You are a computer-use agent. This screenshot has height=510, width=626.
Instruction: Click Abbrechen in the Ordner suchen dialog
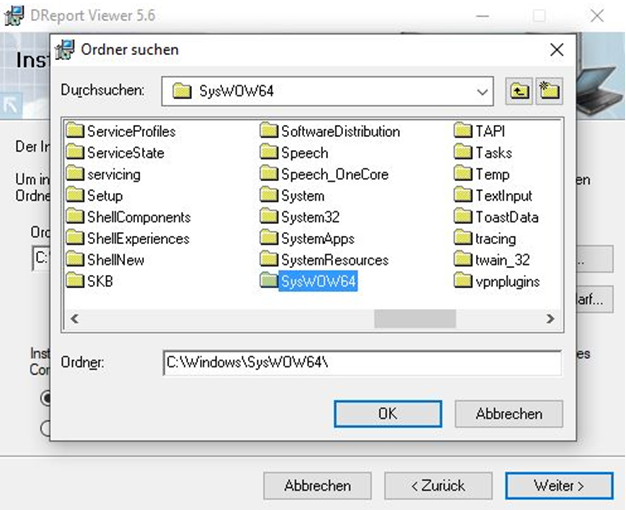click(509, 414)
